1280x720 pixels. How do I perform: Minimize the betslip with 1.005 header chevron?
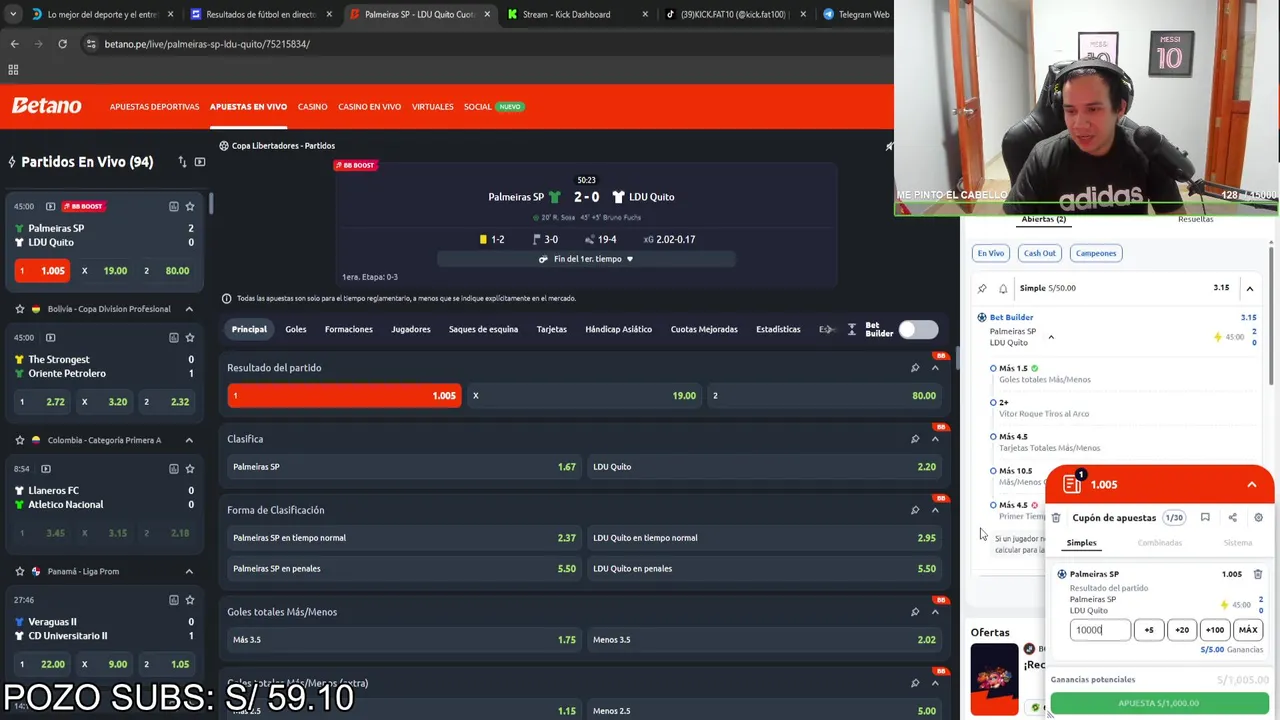tap(1251, 485)
